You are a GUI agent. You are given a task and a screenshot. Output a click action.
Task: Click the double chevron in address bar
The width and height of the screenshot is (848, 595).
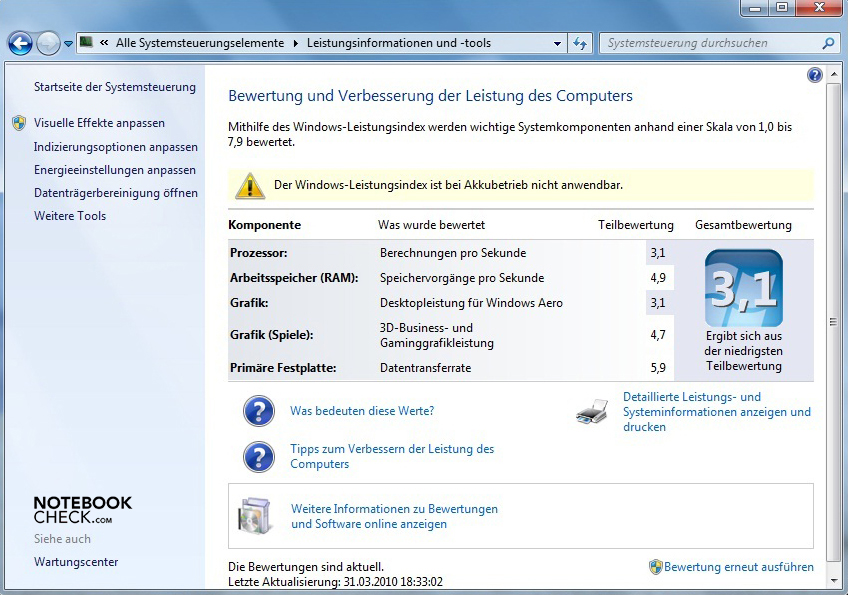pos(104,43)
